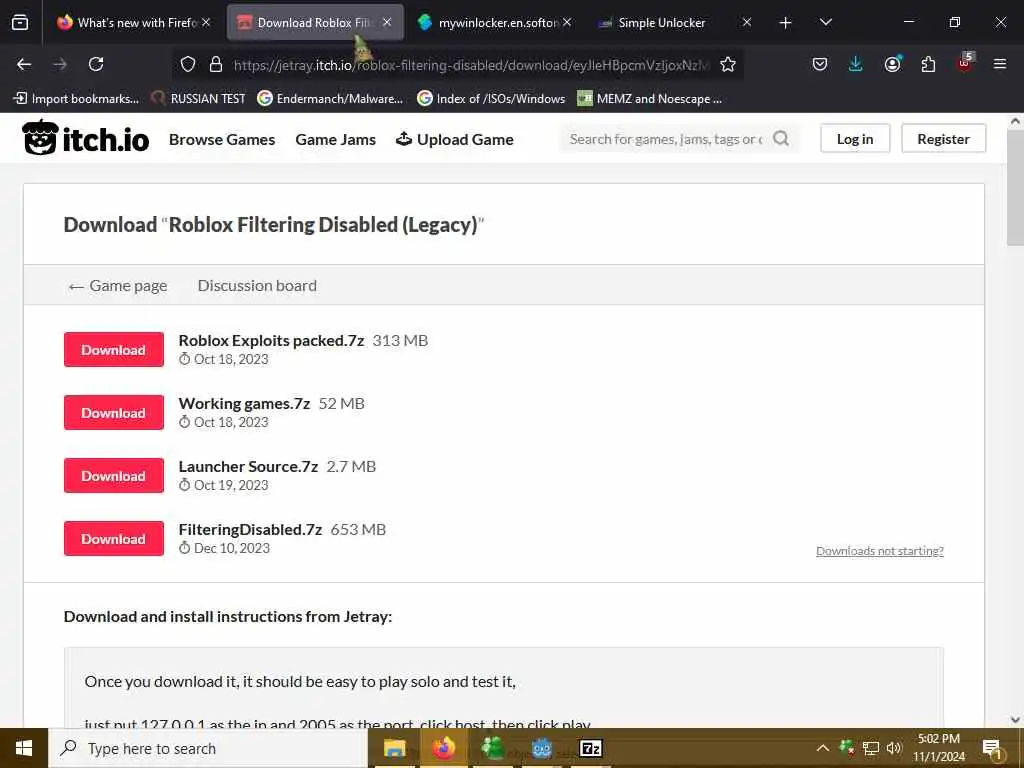Click the Register button

(x=943, y=138)
